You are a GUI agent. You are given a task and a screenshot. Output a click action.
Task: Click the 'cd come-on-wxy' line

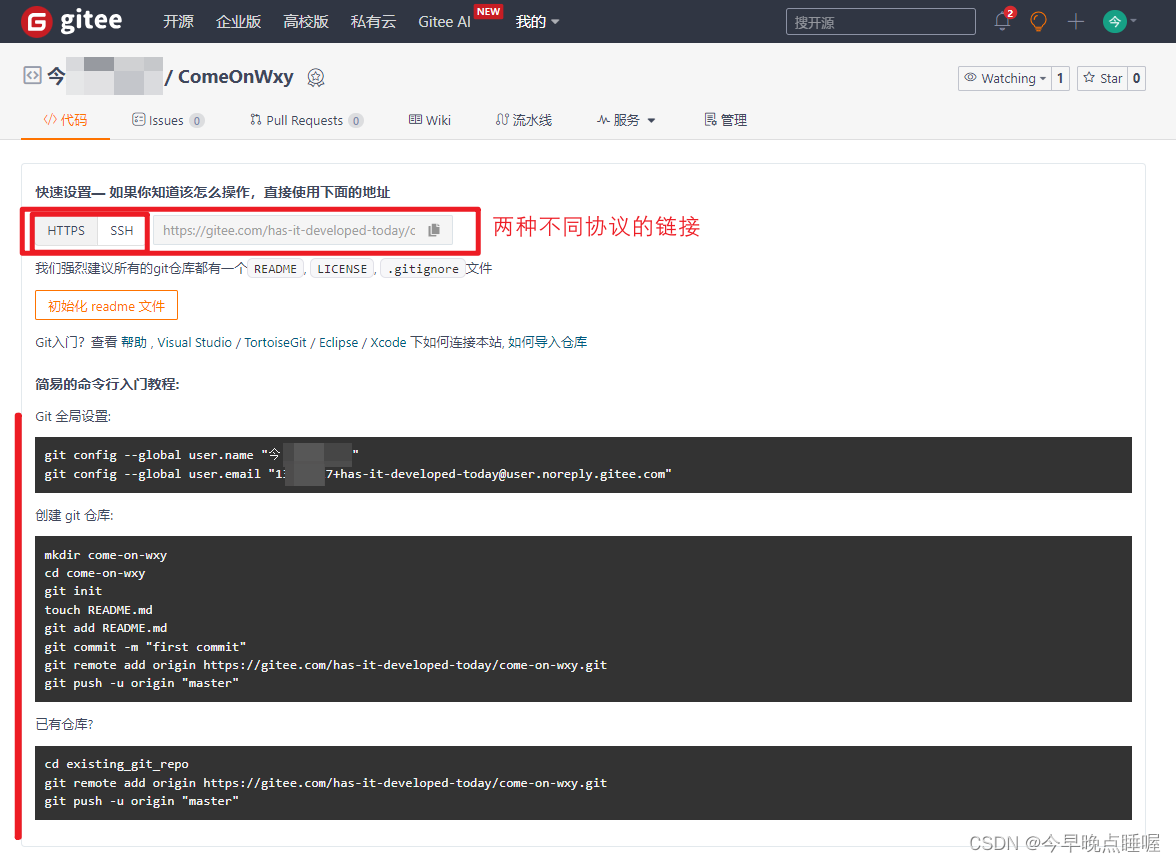pos(94,573)
